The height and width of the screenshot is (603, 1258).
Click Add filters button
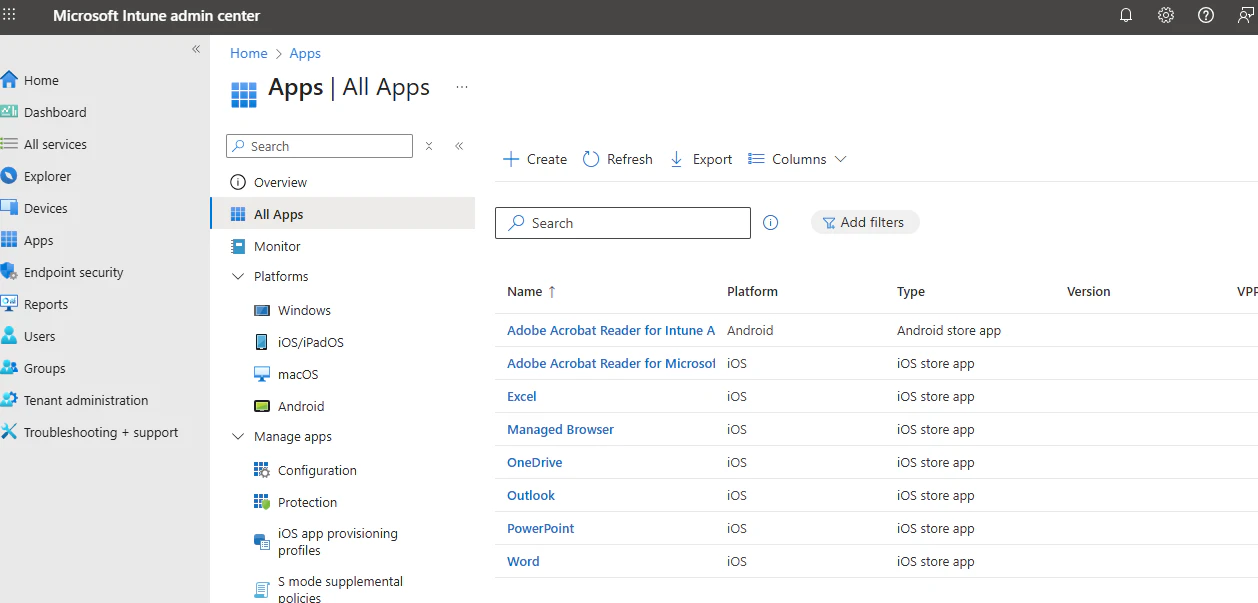[865, 222]
